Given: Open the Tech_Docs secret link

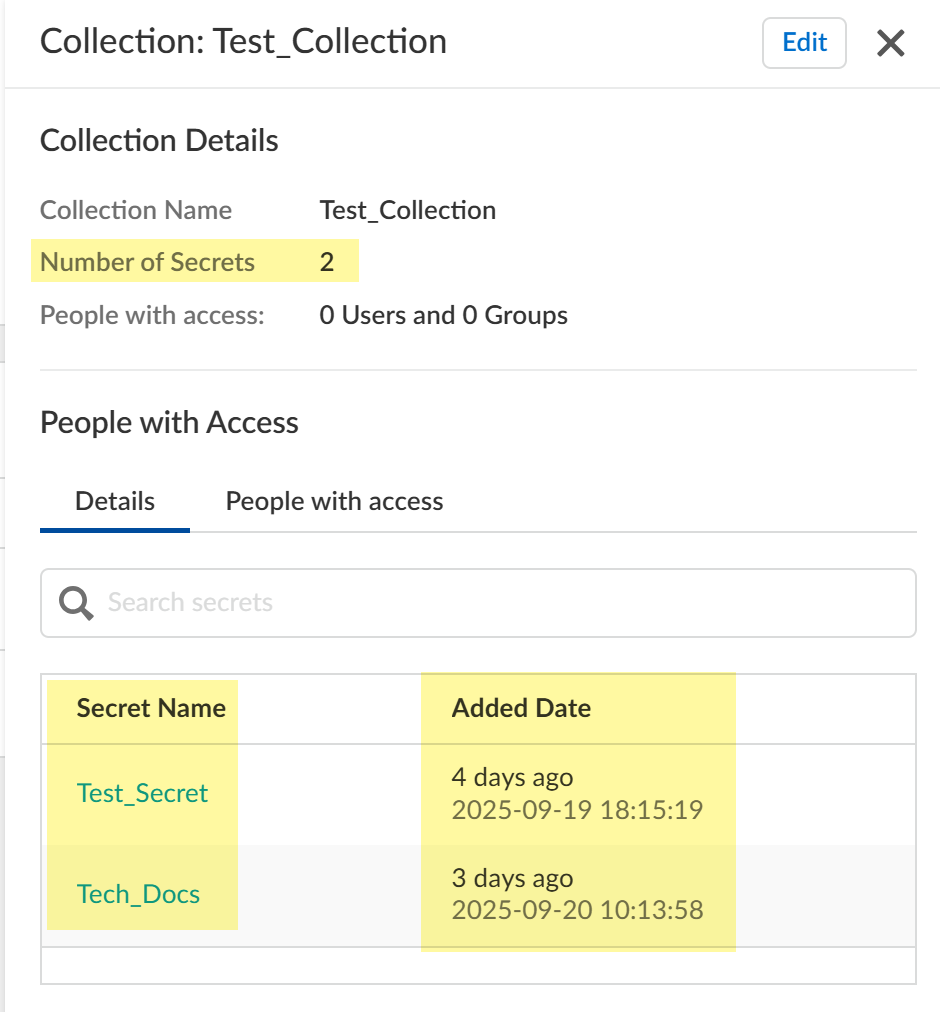Looking at the screenshot, I should point(138,894).
